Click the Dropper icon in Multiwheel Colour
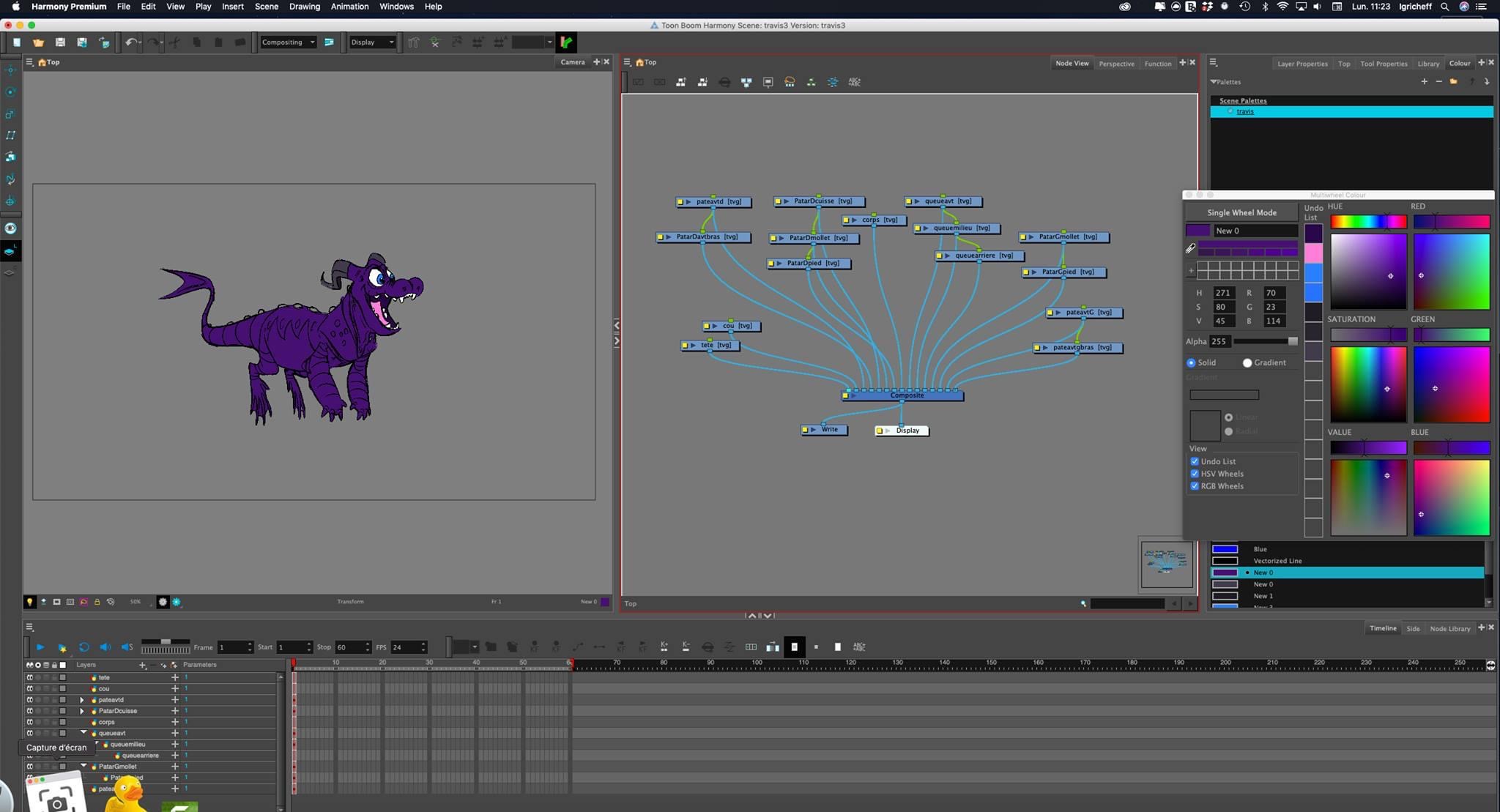Screen dimensions: 1500x812 click(x=1190, y=249)
